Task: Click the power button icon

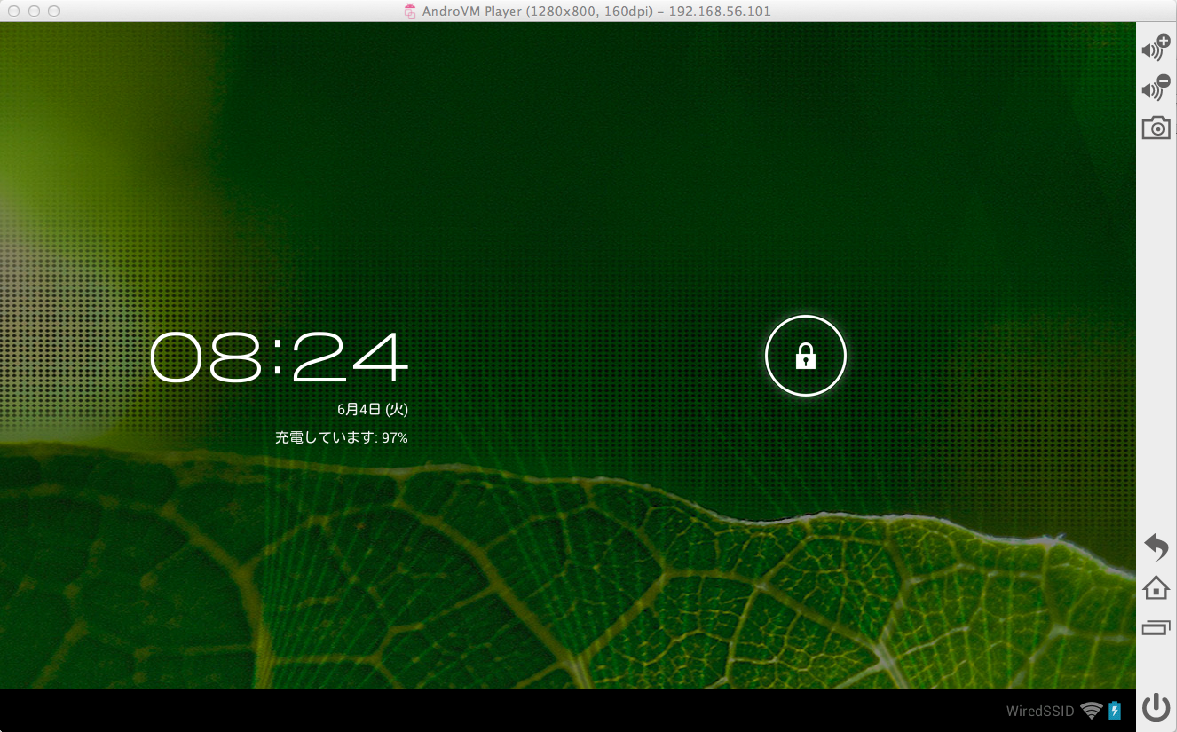Action: pos(1156,708)
